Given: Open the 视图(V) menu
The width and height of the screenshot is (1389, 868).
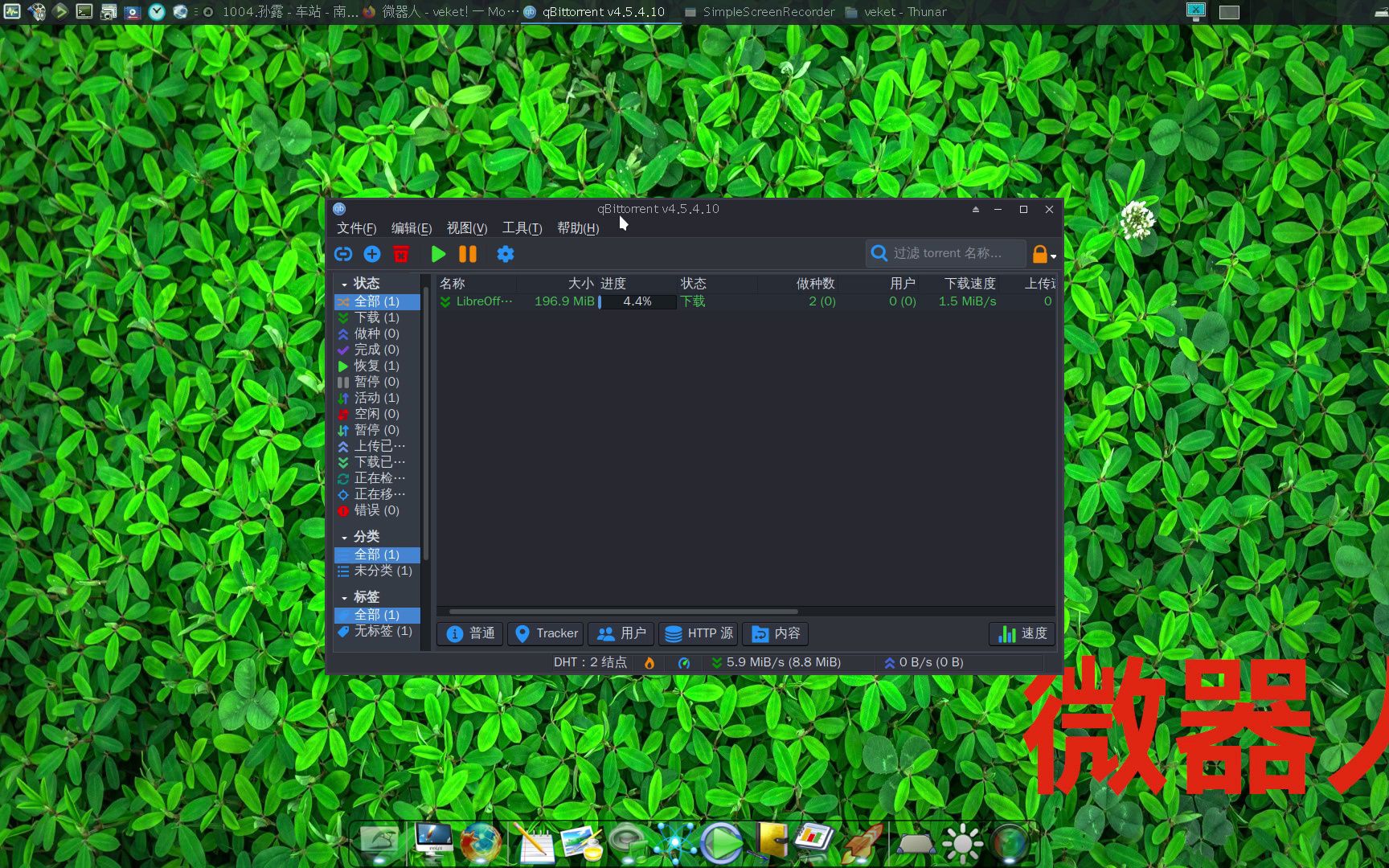Looking at the screenshot, I should click(x=467, y=228).
